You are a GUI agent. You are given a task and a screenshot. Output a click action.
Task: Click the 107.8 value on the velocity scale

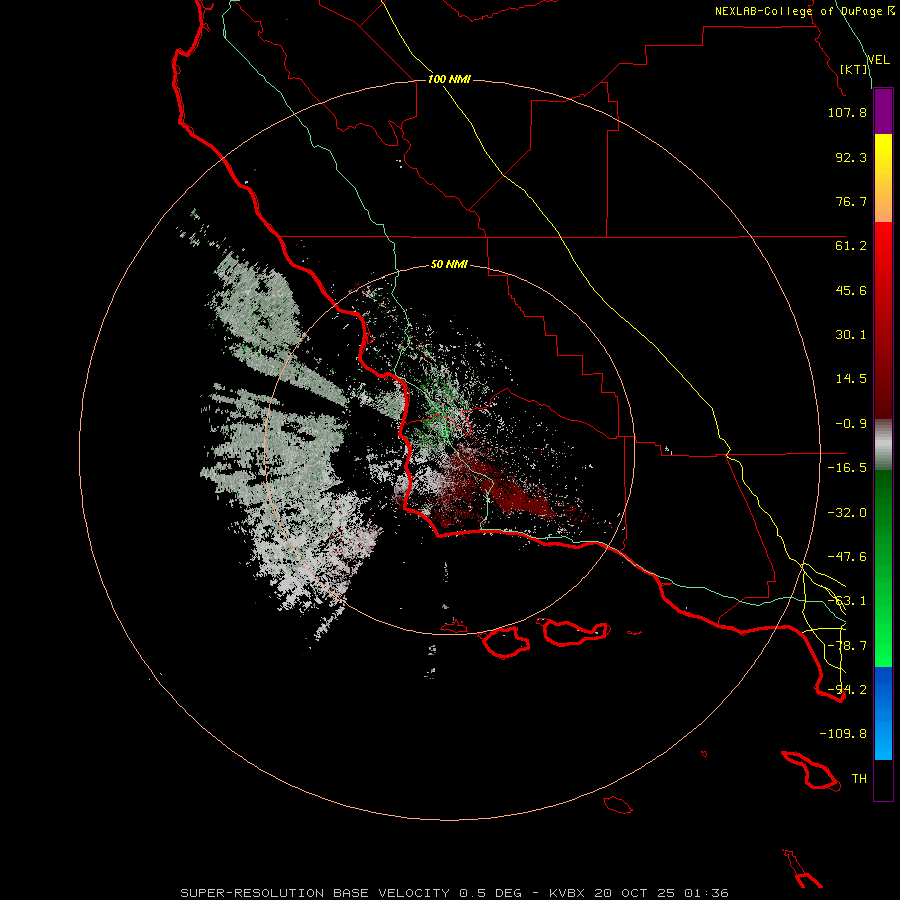click(x=847, y=112)
